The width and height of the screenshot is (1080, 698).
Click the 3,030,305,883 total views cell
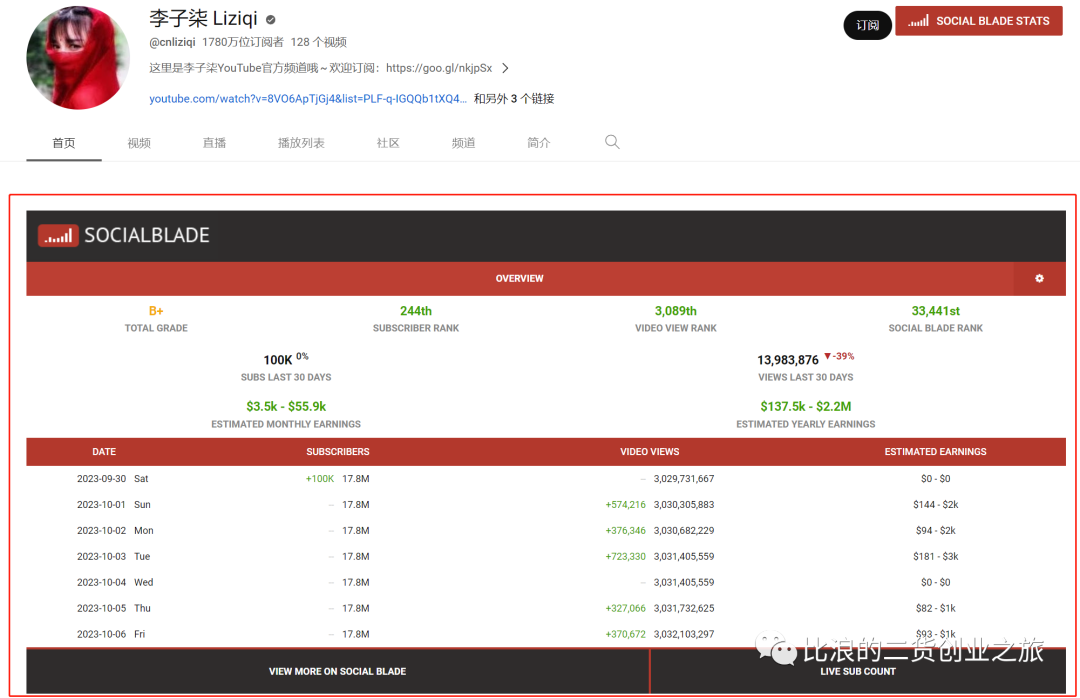(684, 505)
